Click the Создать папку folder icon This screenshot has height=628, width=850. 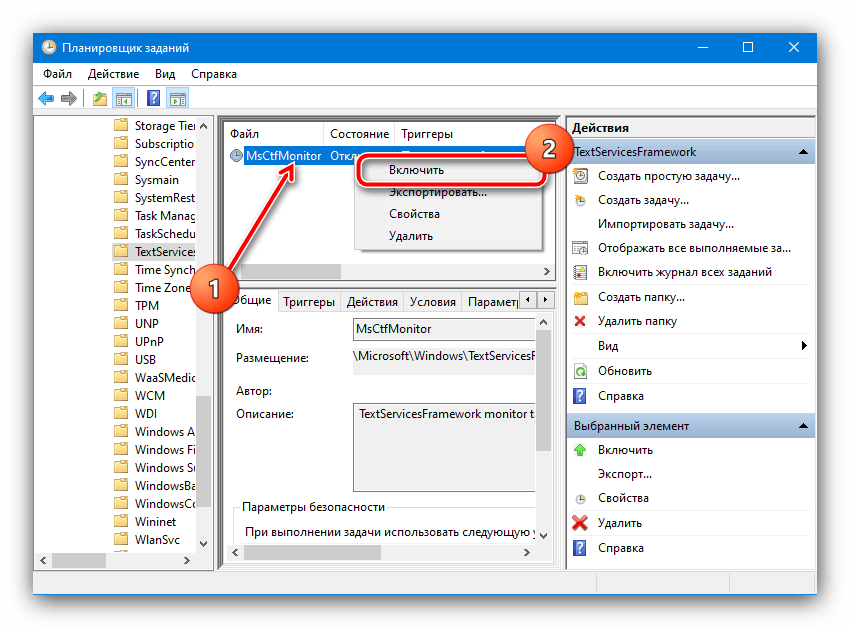(581, 297)
